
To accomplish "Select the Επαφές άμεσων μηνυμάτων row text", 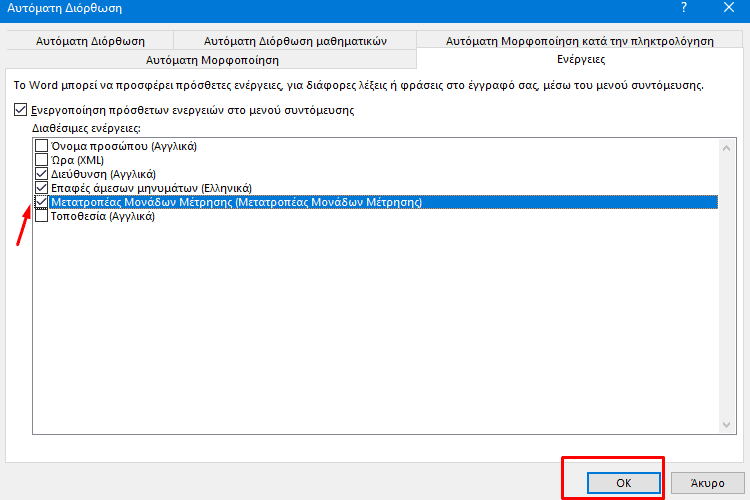I will 151,188.
